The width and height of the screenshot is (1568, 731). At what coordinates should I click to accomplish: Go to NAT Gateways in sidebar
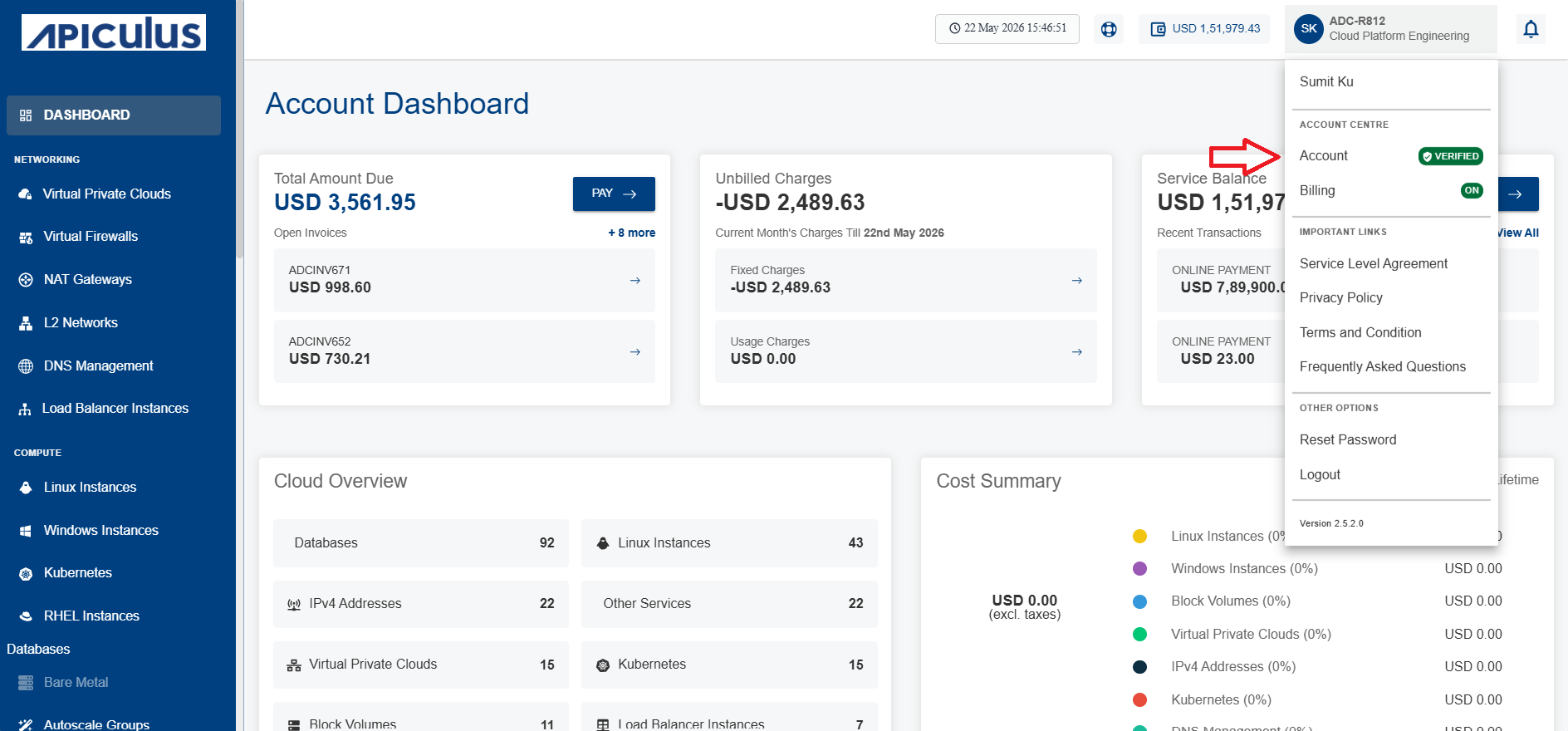[87, 280]
